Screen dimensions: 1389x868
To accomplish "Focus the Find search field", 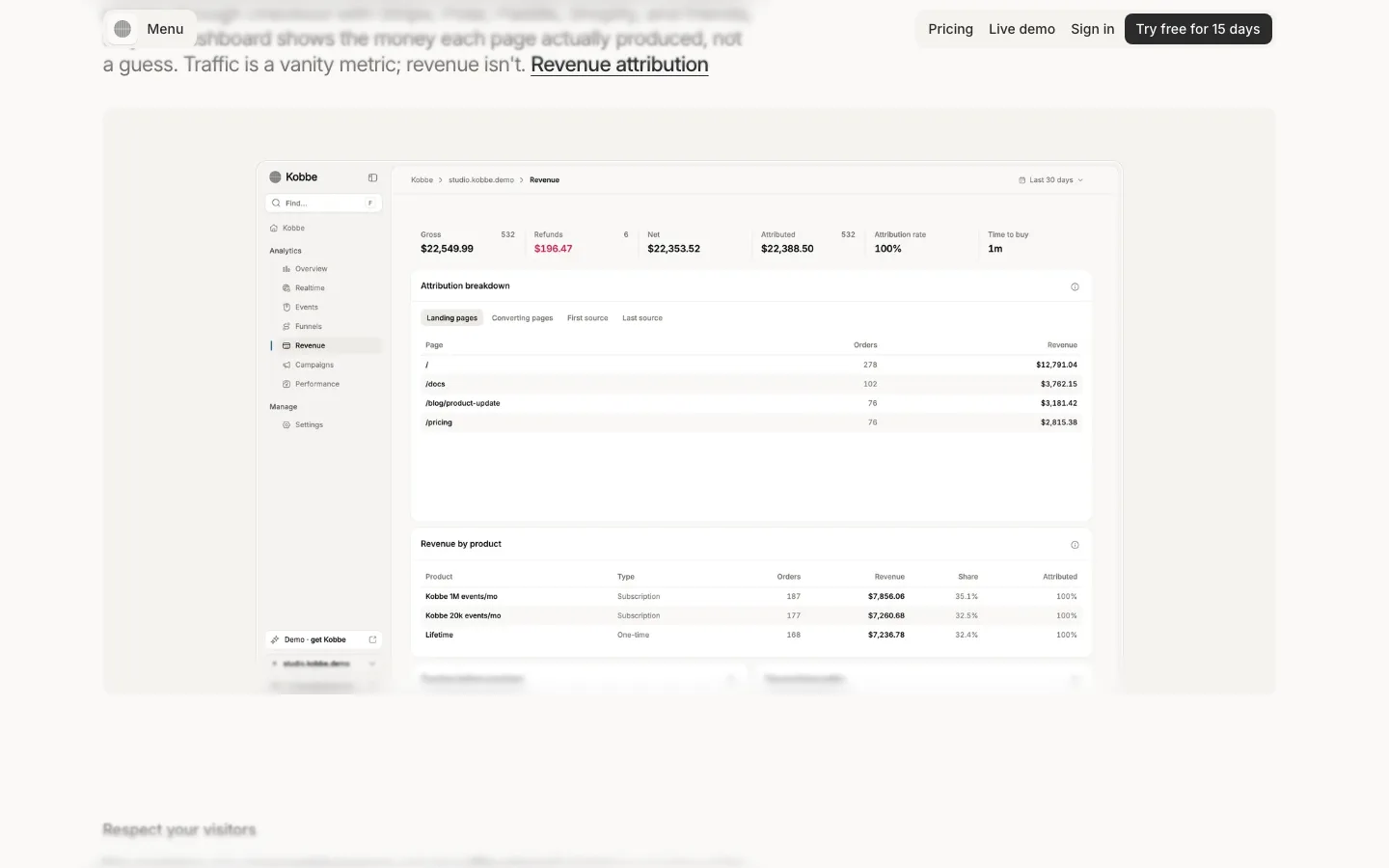I will pyautogui.click(x=323, y=203).
